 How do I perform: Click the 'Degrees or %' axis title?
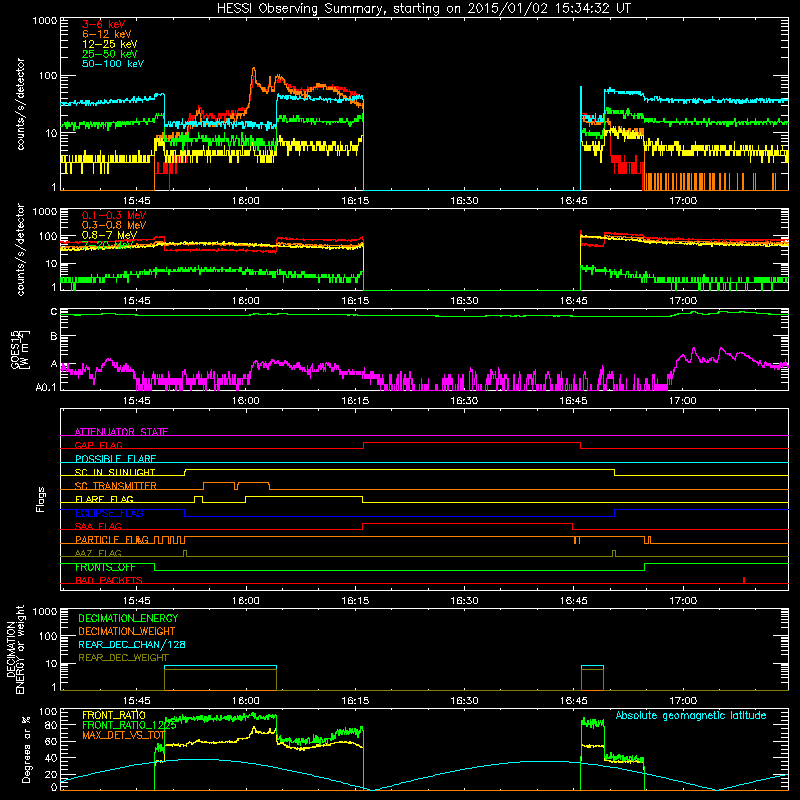pyautogui.click(x=26, y=750)
